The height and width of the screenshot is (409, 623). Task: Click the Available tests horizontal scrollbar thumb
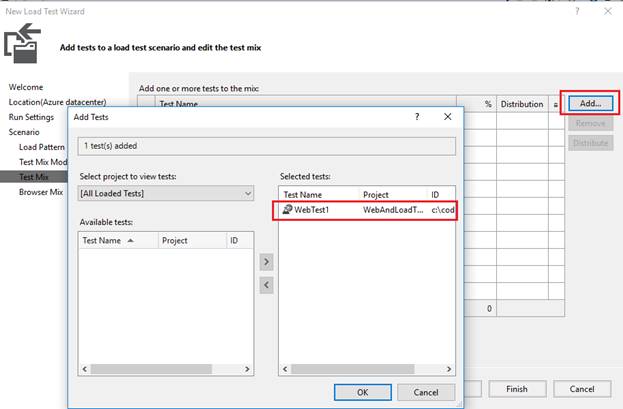click(151, 369)
